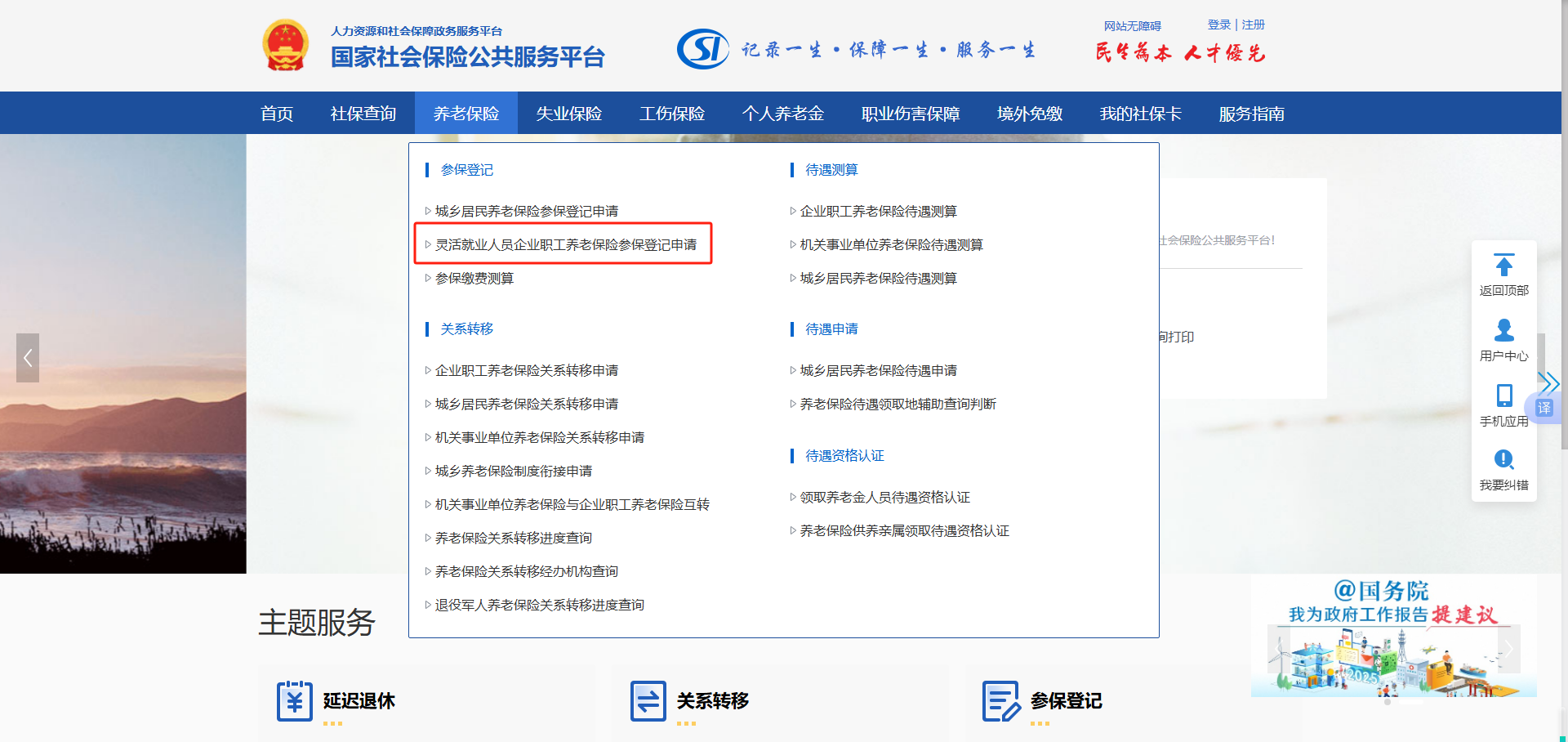Viewport: 1568px width, 742px height.
Task: Open the User Center person icon
Action: click(x=1503, y=330)
